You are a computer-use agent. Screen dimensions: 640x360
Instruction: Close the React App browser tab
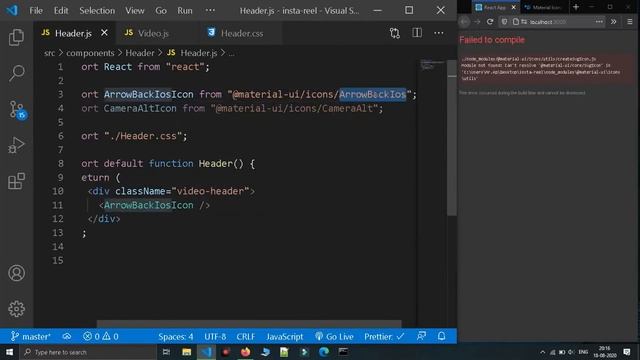513,7
